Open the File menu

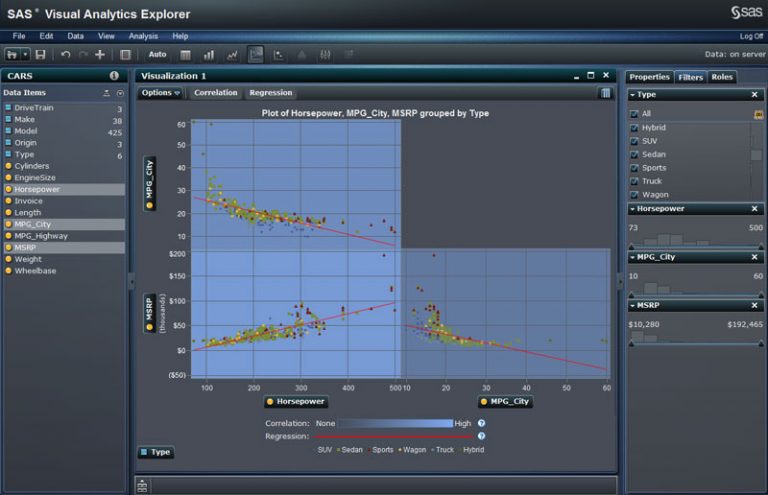19,36
